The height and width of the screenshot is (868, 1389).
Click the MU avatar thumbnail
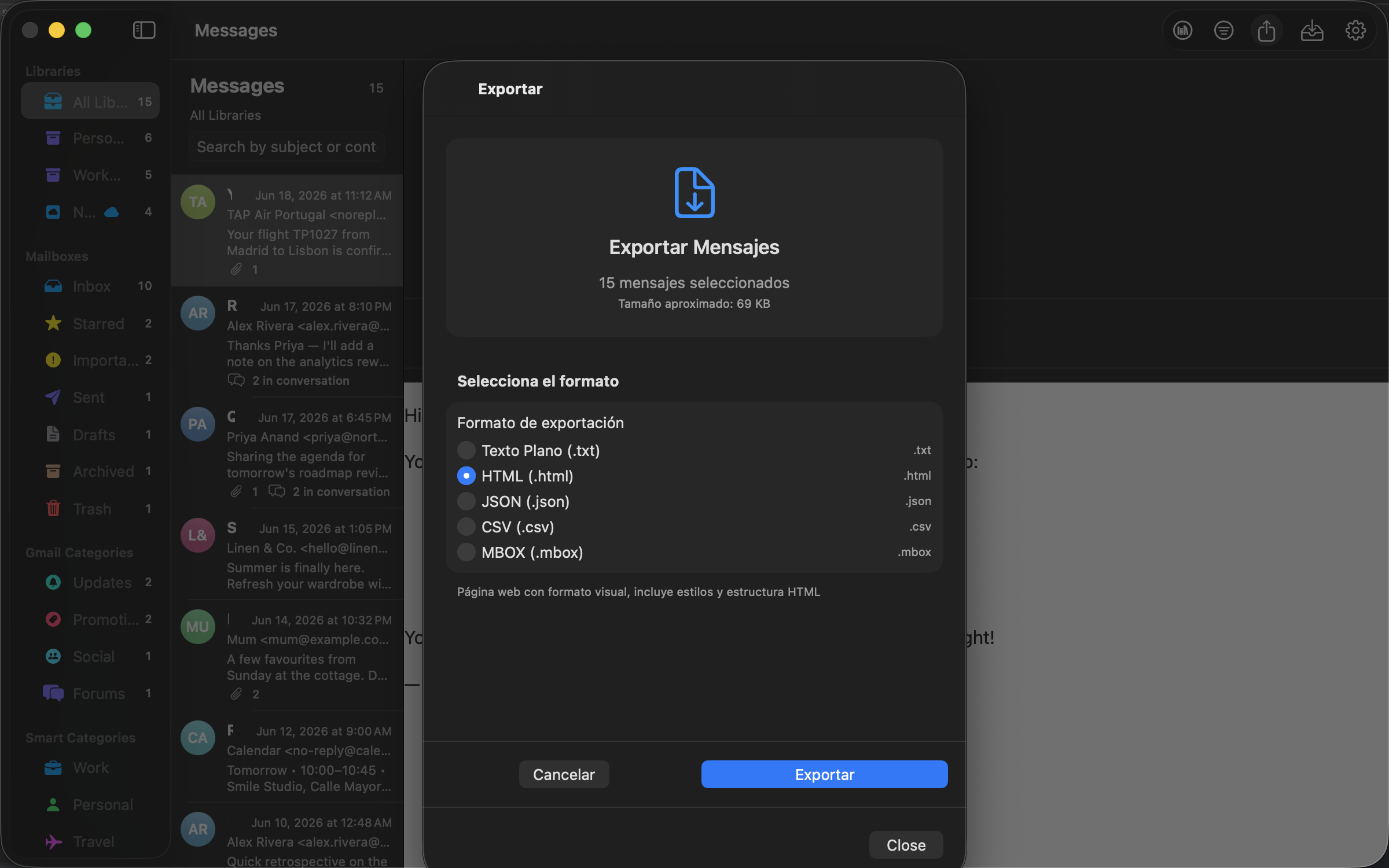click(x=198, y=627)
